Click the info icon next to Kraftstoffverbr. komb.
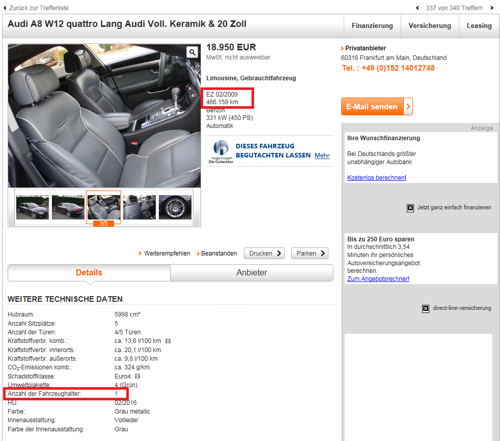500x441 pixels. (x=168, y=341)
